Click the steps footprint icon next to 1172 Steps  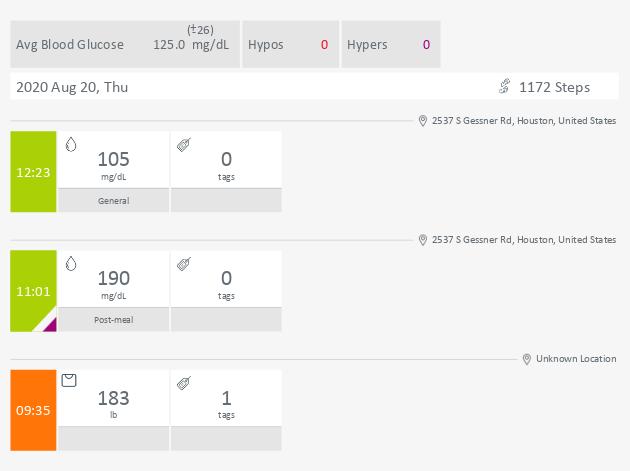[x=505, y=86]
